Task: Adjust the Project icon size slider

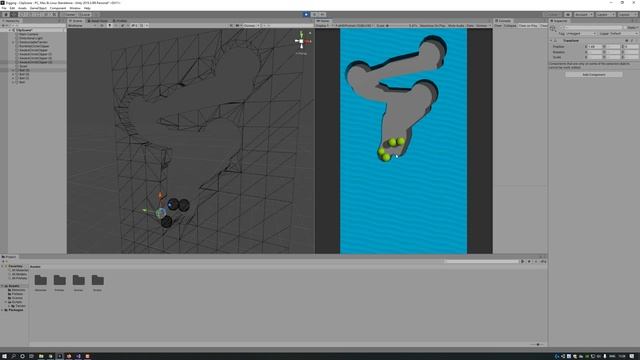Action: coord(538,344)
